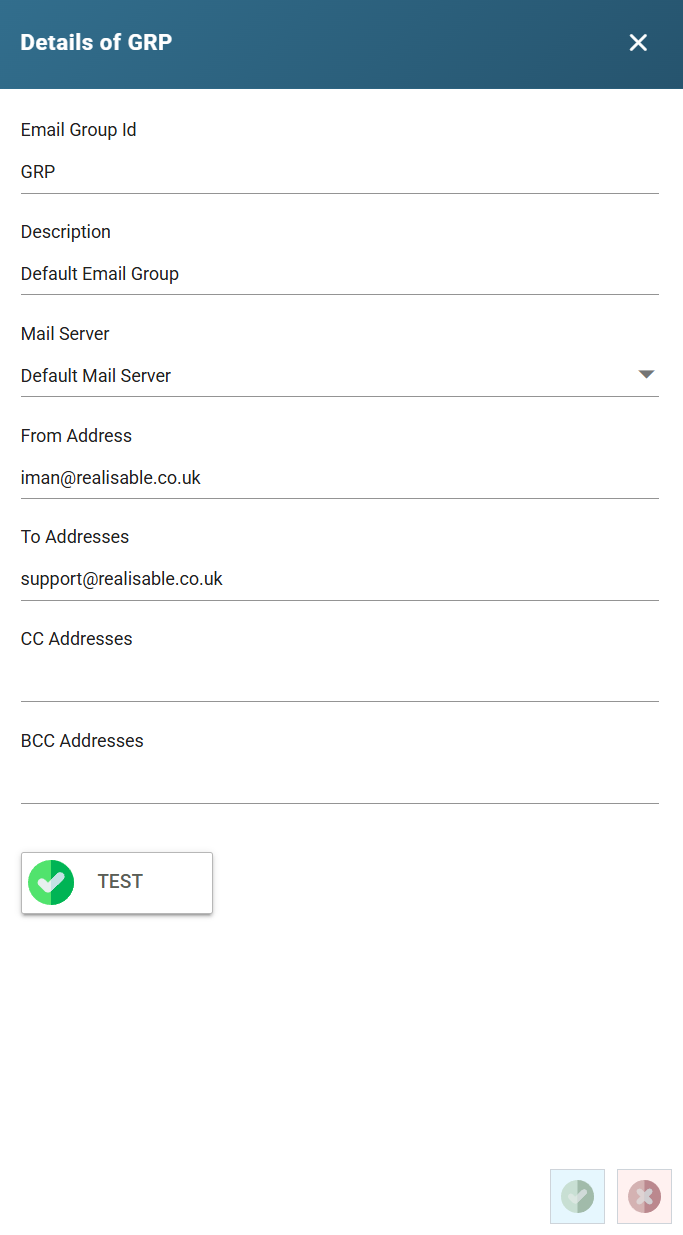Expand the Mail Server dropdown arrow

[x=646, y=375]
